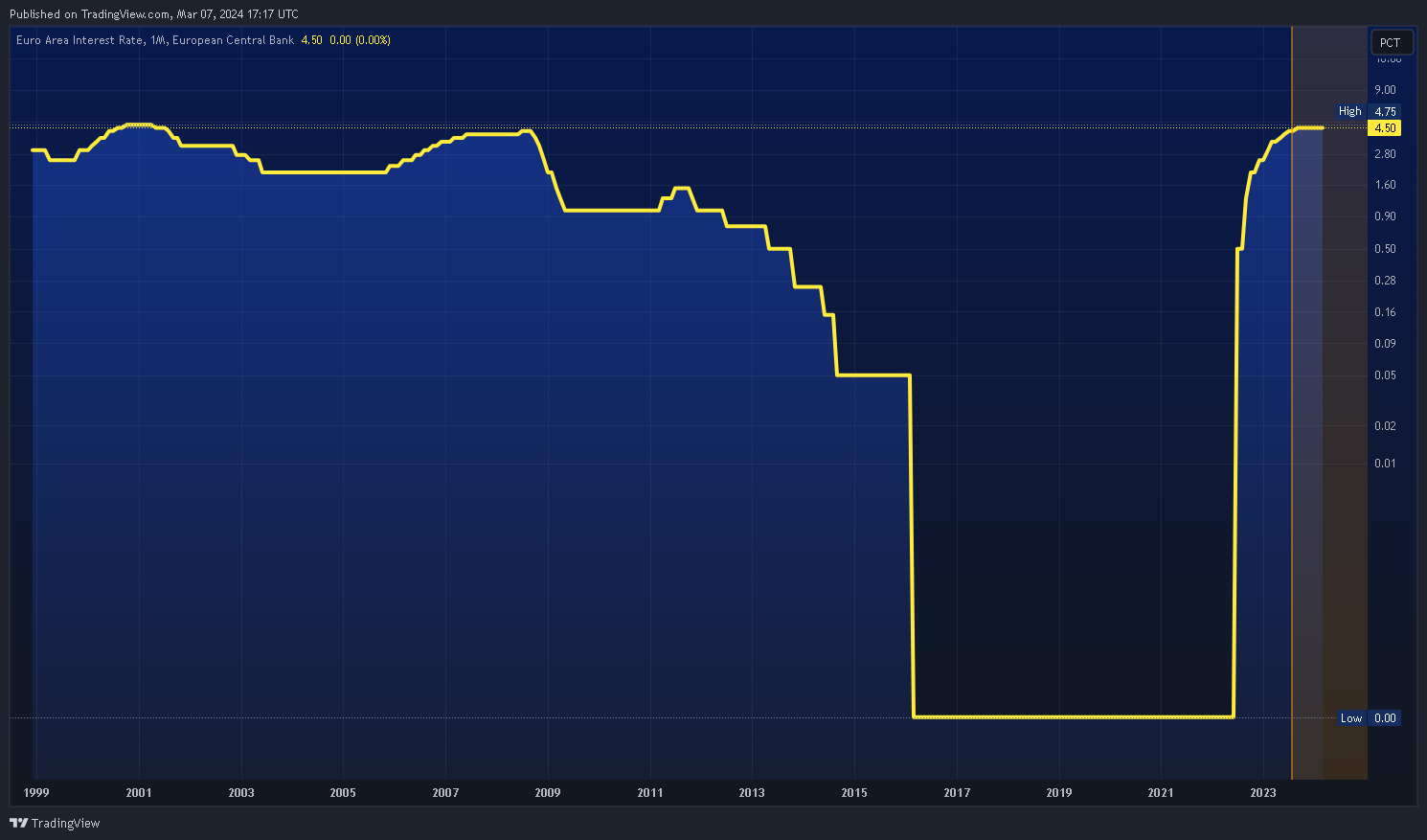Click the 0.16 price axis label
Image resolution: width=1427 pixels, height=840 pixels.
(1385, 312)
